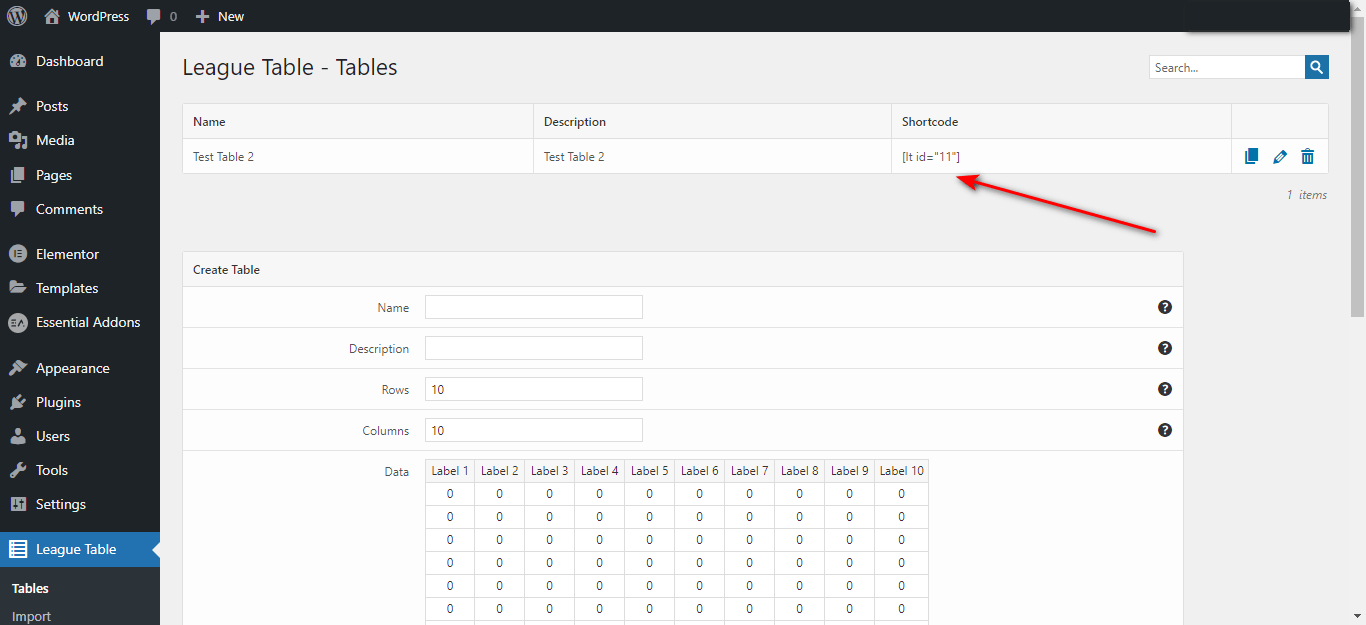Open help tooltip for the Name field
Viewport: 1366px width, 625px height.
click(x=1165, y=307)
